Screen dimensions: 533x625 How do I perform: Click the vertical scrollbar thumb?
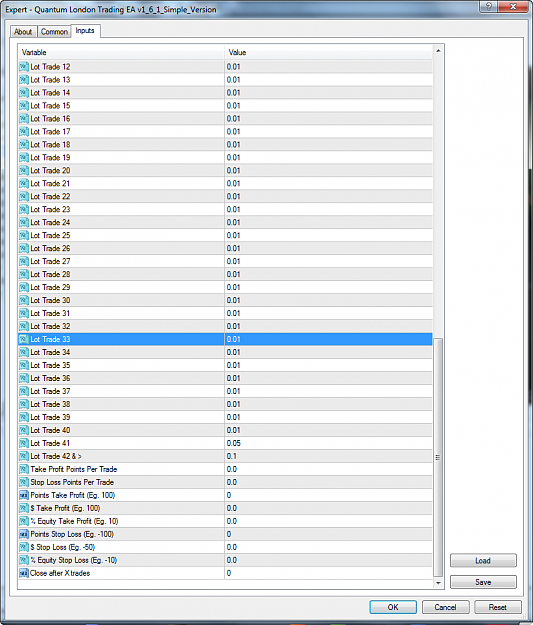438,457
